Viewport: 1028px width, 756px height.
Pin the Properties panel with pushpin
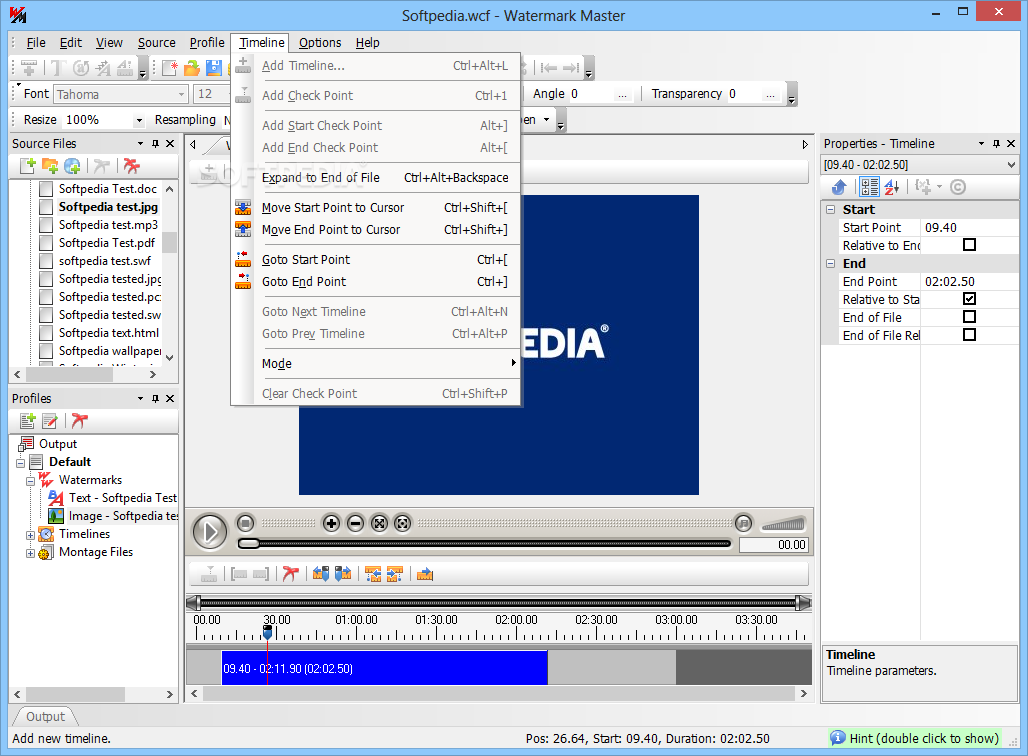tap(997, 144)
